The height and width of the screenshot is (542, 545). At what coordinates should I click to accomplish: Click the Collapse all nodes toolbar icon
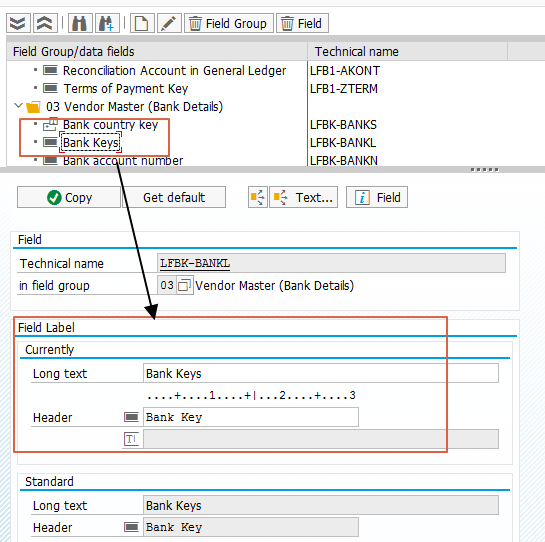tap(45, 23)
